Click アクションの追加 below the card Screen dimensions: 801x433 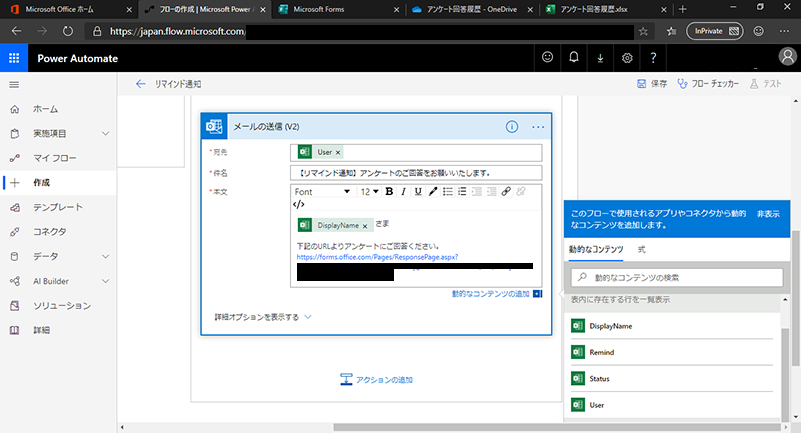[x=376, y=379]
